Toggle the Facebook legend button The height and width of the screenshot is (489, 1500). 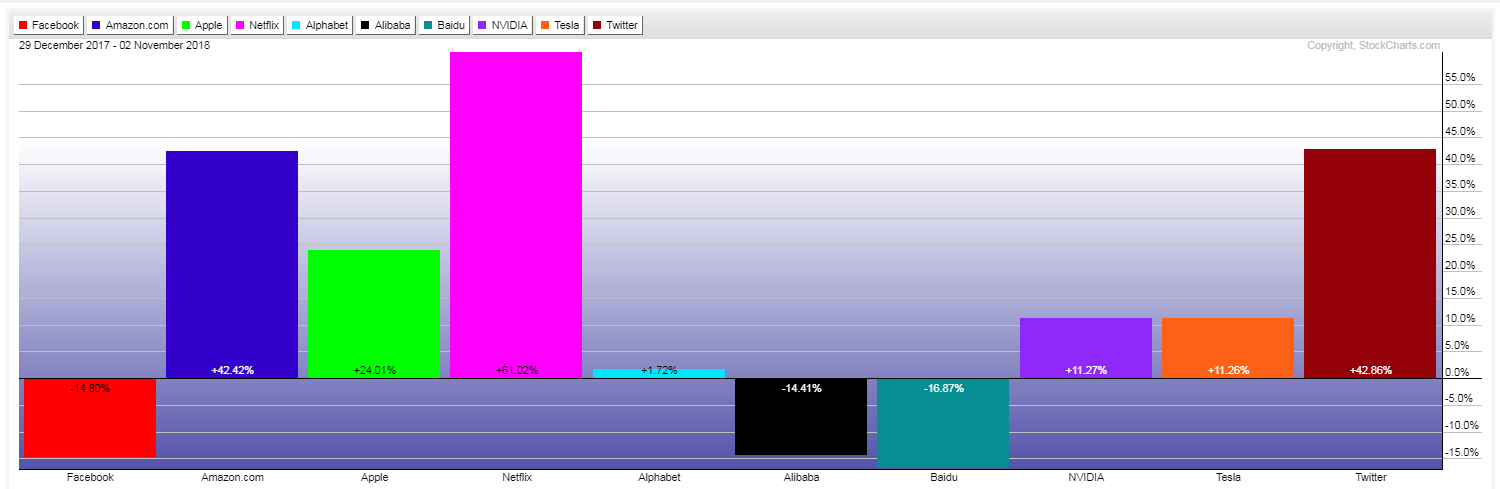point(49,25)
